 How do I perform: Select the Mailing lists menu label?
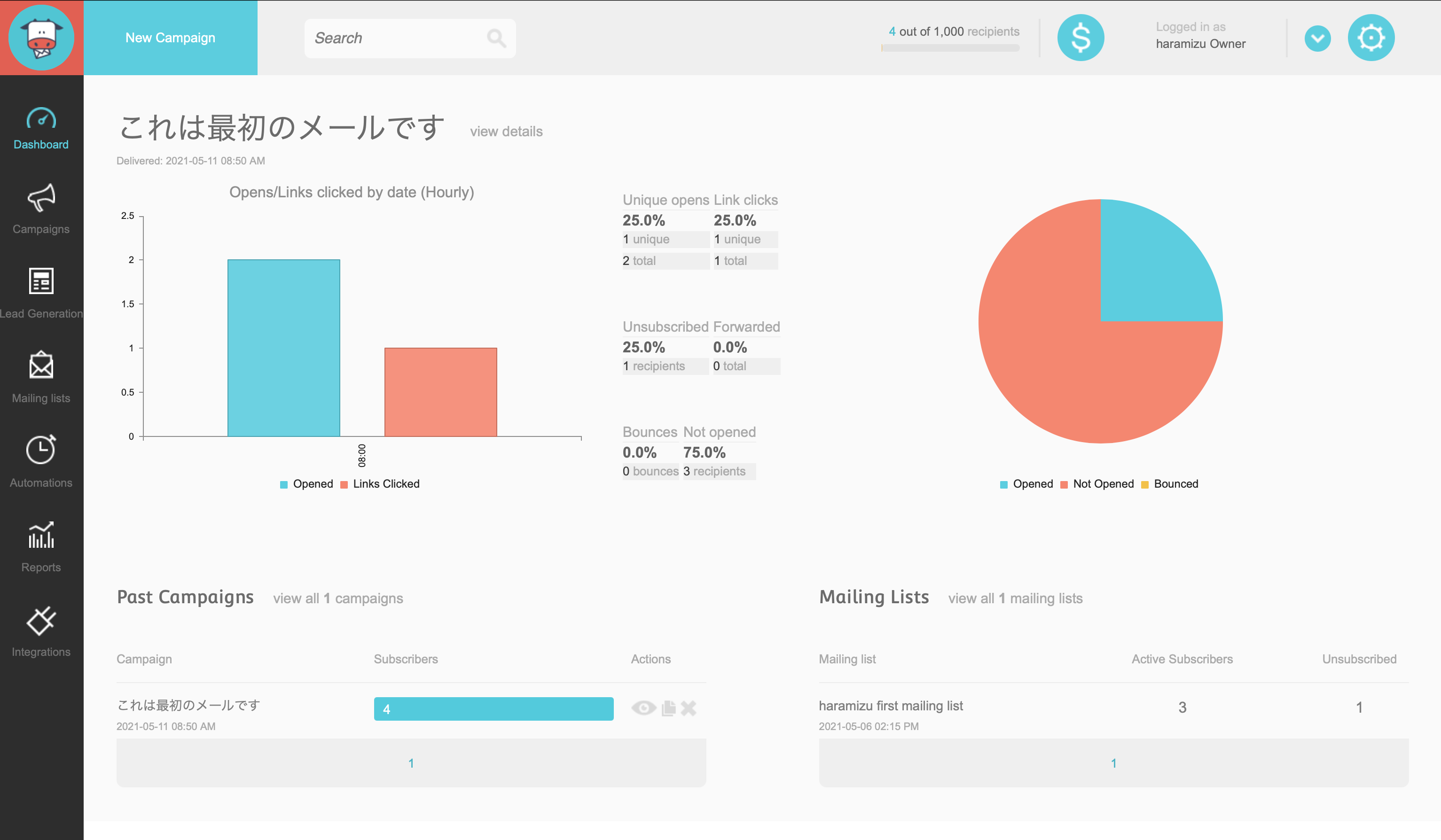(x=41, y=398)
